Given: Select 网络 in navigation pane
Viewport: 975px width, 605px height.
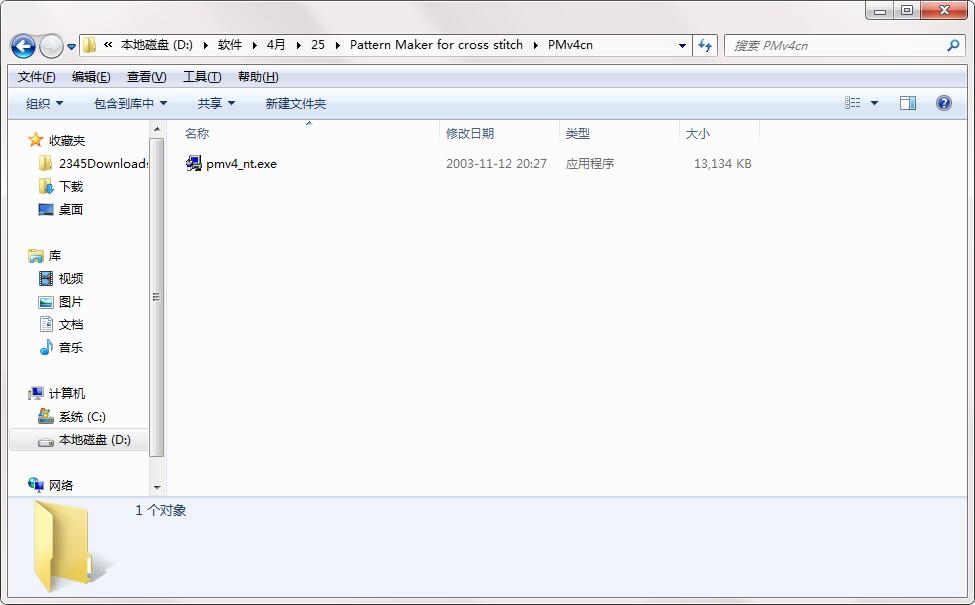Looking at the screenshot, I should click(61, 486).
